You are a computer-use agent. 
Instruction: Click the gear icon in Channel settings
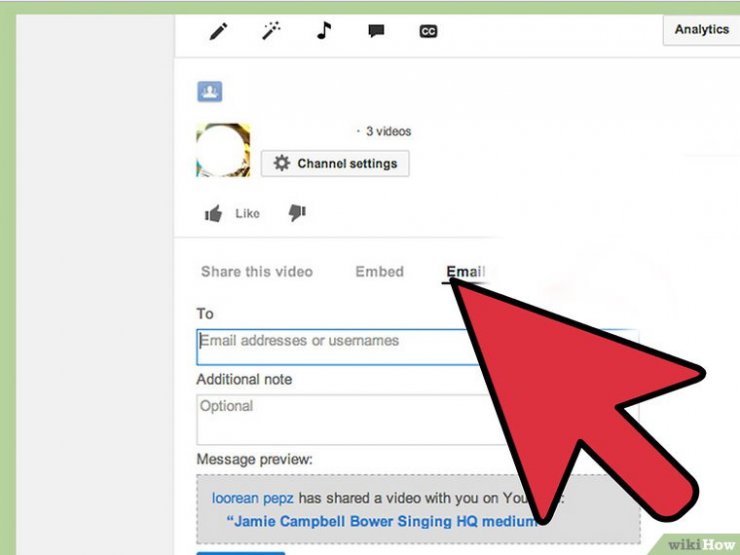click(x=282, y=163)
